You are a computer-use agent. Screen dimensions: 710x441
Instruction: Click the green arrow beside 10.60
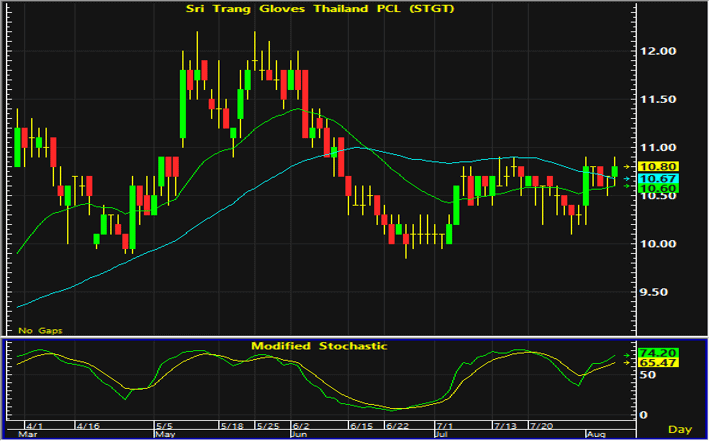coord(627,186)
